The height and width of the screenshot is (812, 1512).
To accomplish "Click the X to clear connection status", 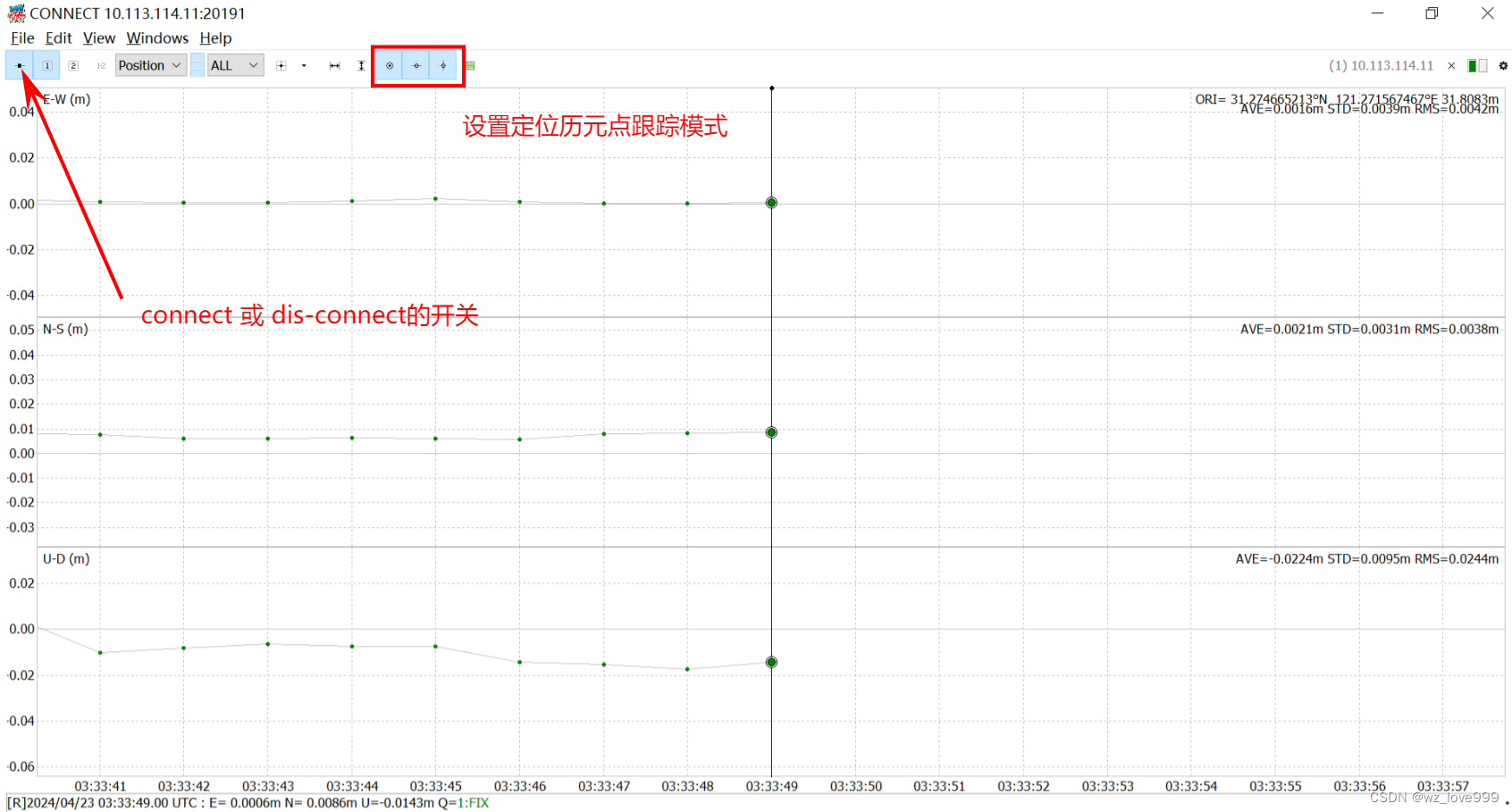I will coord(1452,65).
